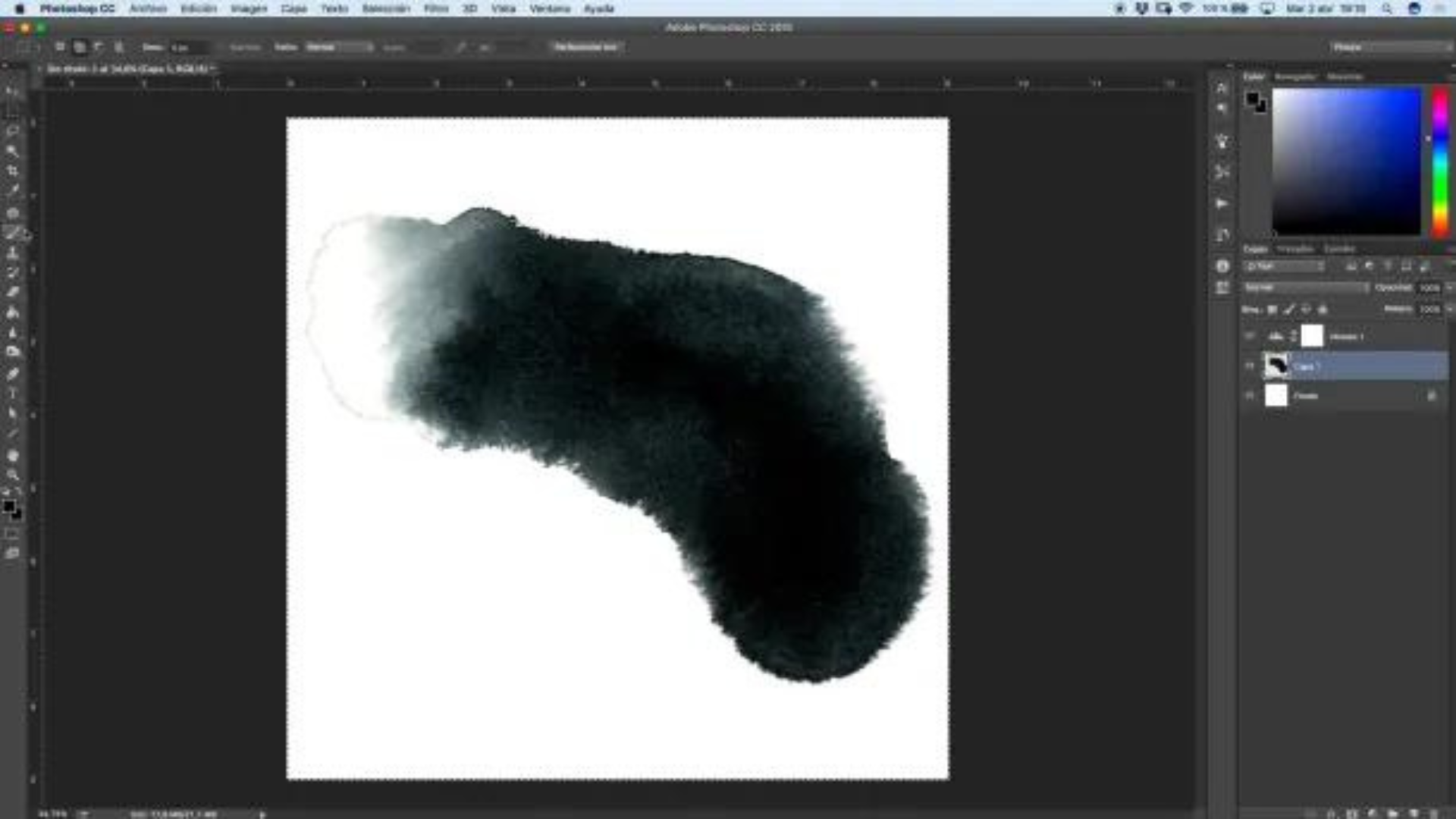Select the Horizontal Type tool
Viewport: 1456px width, 819px height.
click(12, 394)
